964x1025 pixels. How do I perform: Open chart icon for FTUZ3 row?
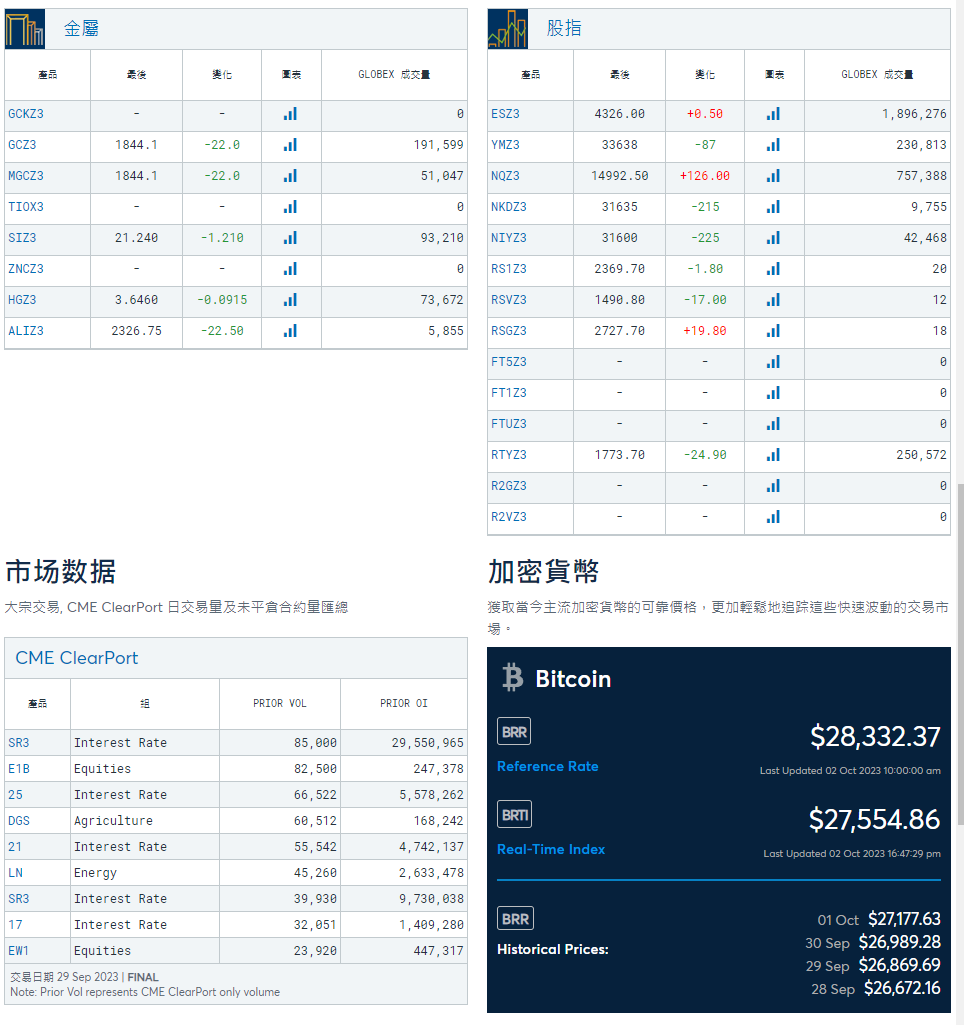(x=773, y=424)
